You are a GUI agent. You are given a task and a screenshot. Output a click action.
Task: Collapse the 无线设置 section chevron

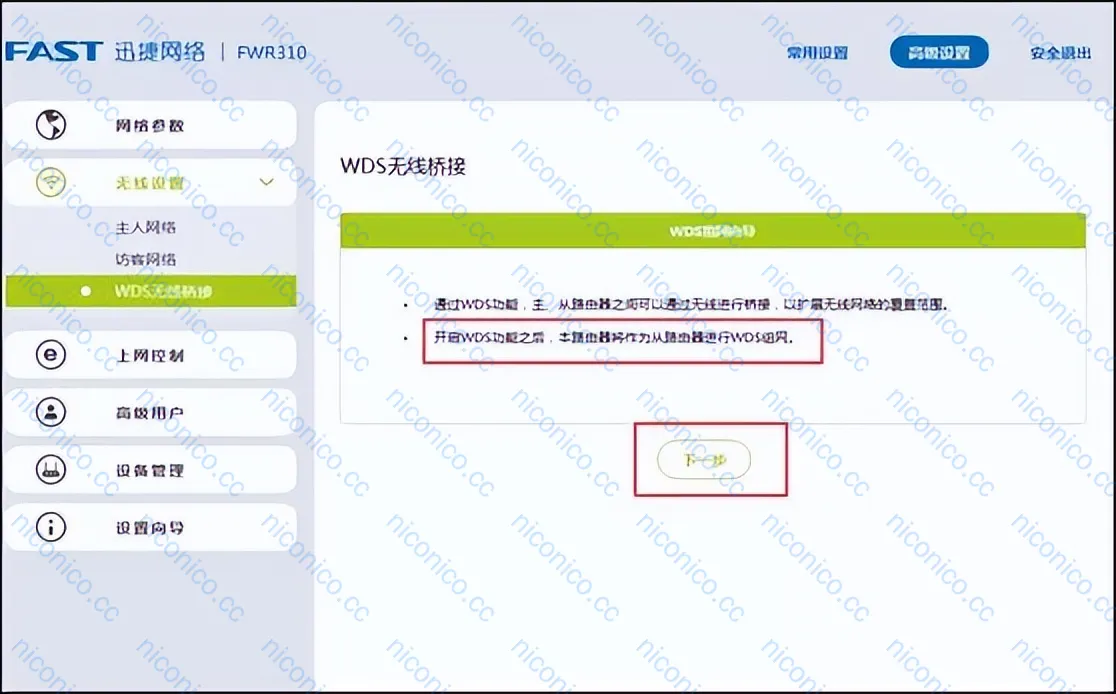tap(266, 182)
